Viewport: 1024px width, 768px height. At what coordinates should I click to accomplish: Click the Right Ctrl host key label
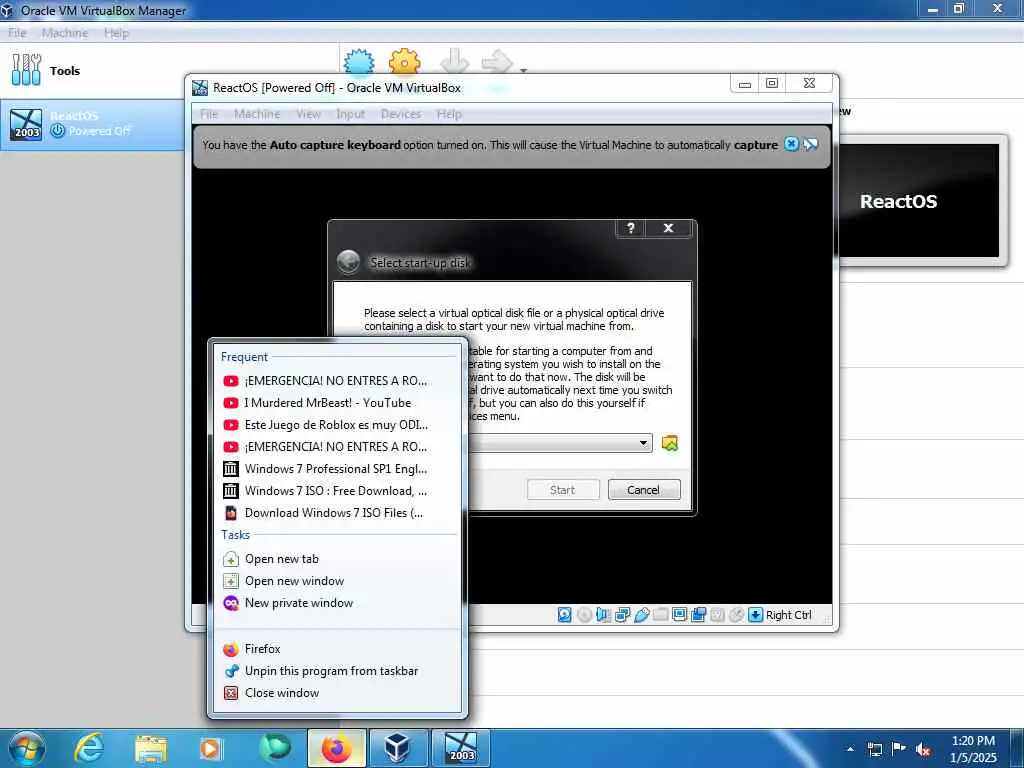coord(788,615)
